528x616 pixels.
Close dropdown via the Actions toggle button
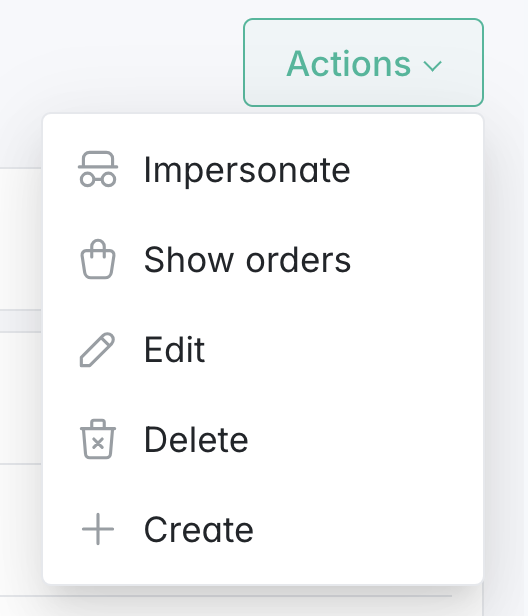click(363, 62)
